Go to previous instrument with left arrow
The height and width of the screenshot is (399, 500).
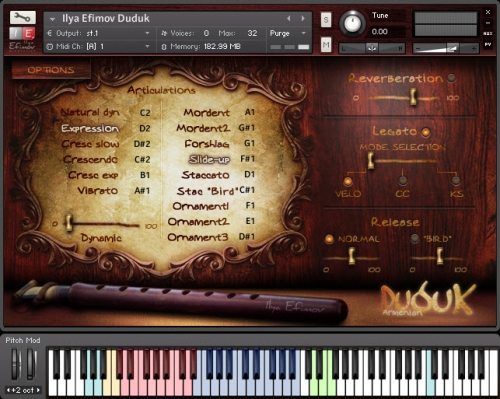click(289, 18)
